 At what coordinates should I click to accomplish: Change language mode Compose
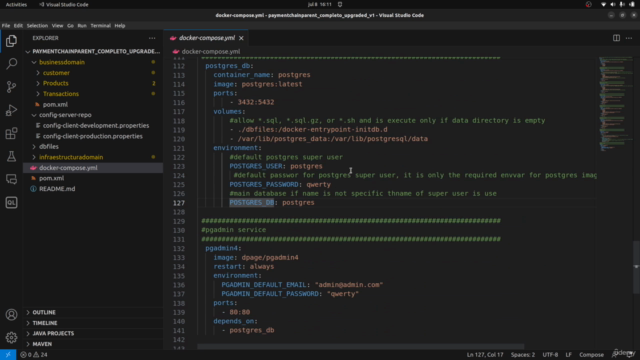point(591,355)
